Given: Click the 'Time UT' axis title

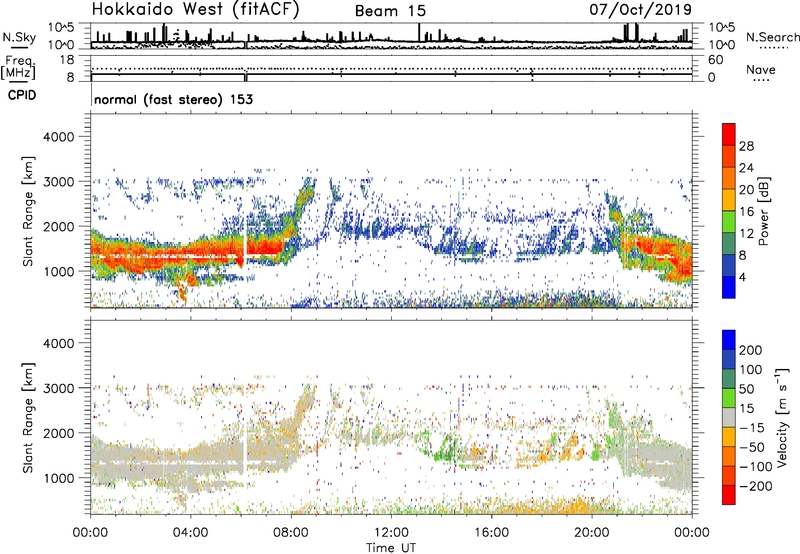Looking at the screenshot, I should pos(391,547).
